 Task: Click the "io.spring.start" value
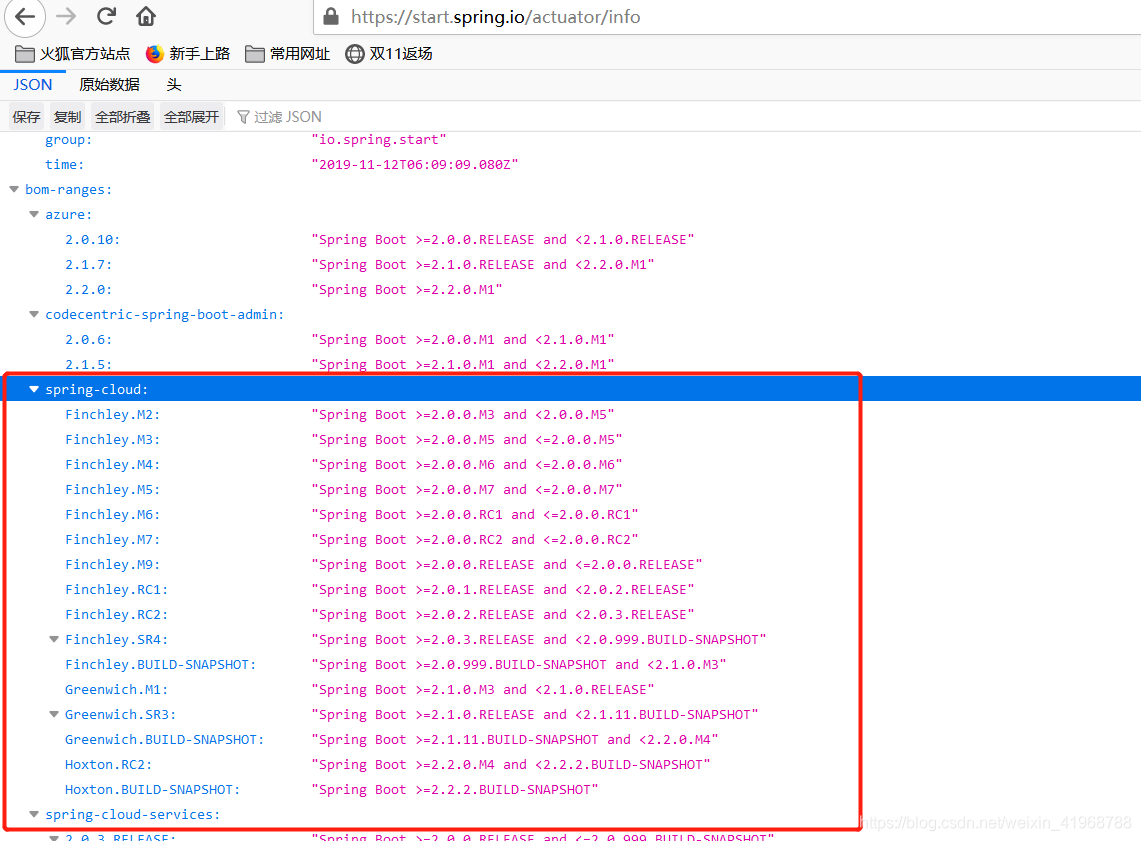tap(378, 140)
